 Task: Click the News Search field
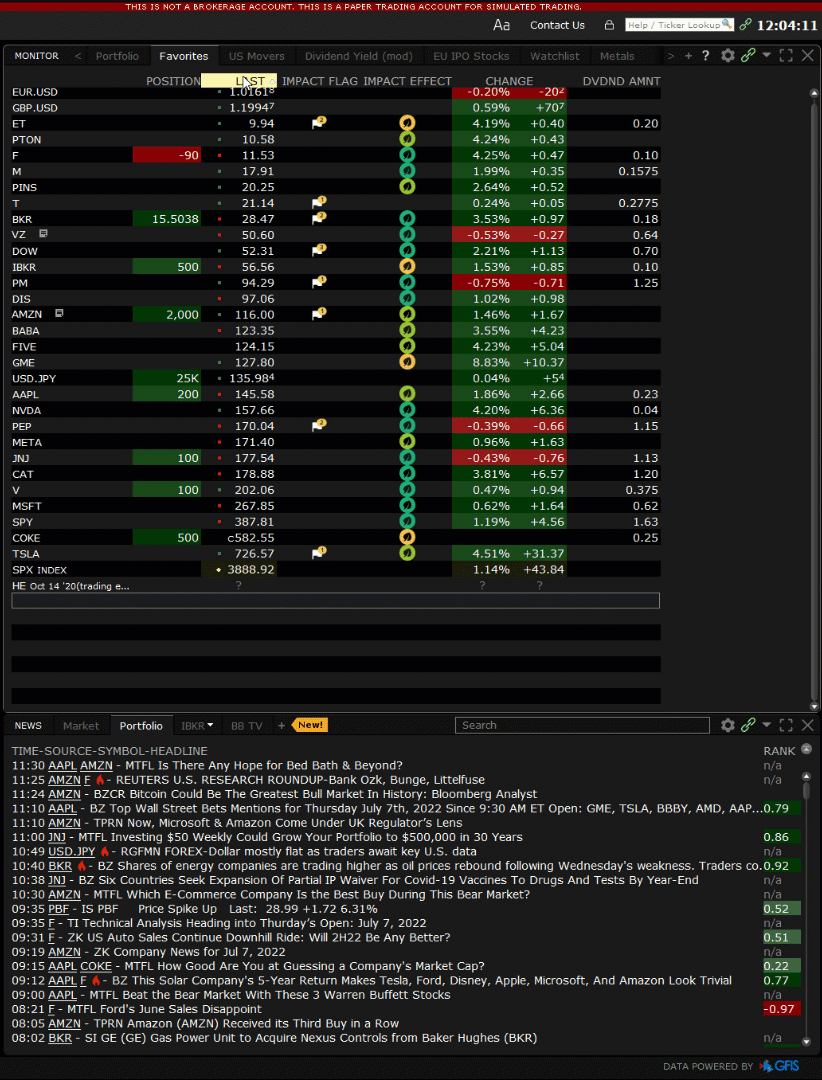(x=582, y=725)
